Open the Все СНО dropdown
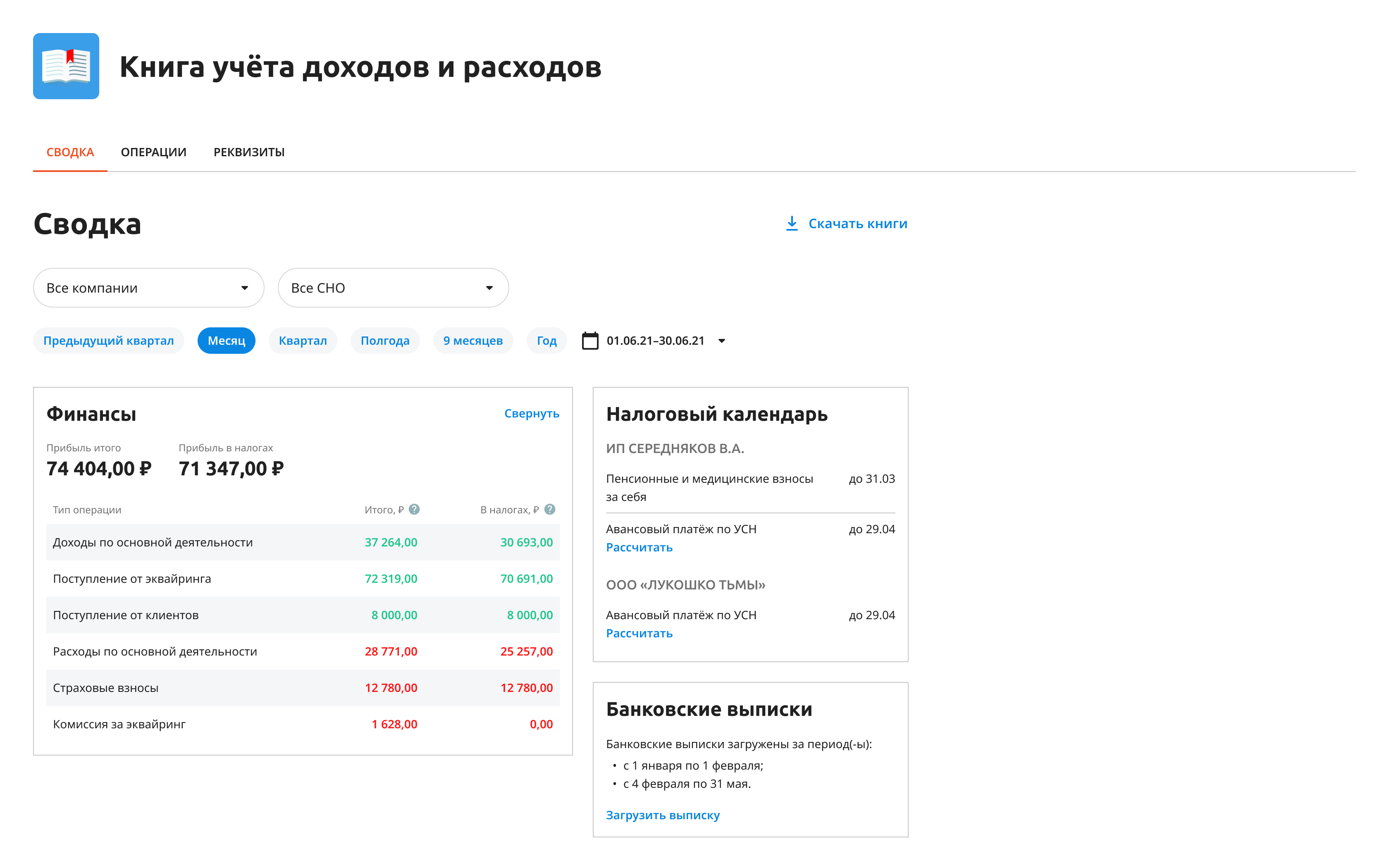 click(x=393, y=288)
